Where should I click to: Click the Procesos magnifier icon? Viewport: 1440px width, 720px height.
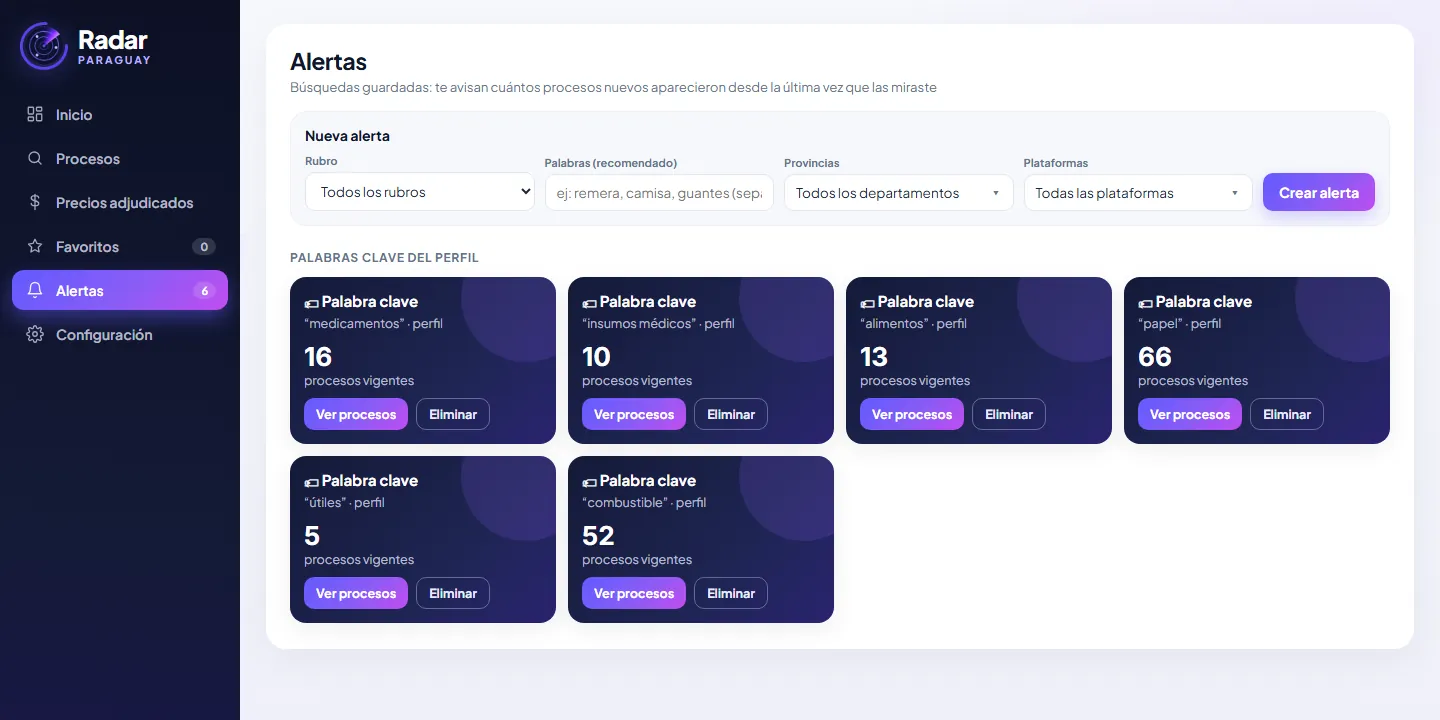click(35, 158)
